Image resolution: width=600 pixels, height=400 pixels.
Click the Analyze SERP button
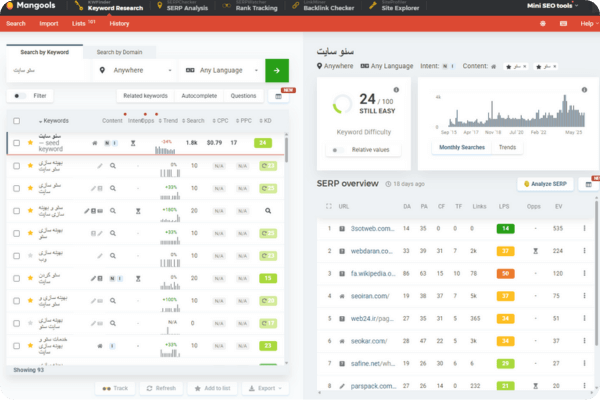point(545,184)
